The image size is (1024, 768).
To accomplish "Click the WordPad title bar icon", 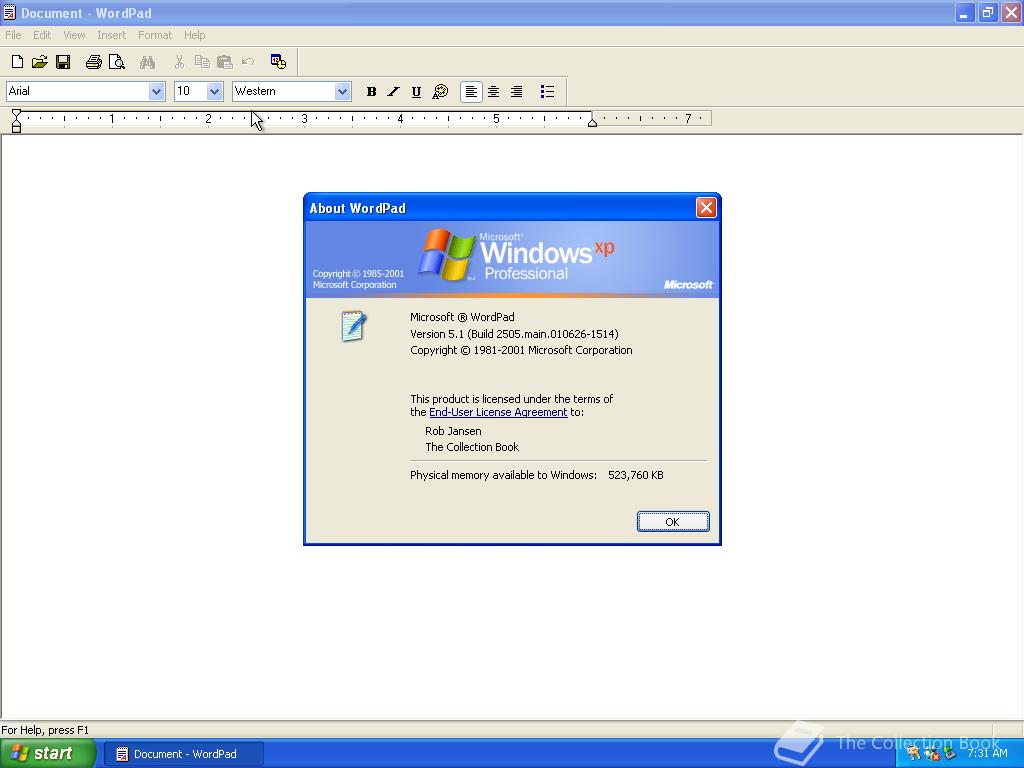I will click(x=9, y=12).
